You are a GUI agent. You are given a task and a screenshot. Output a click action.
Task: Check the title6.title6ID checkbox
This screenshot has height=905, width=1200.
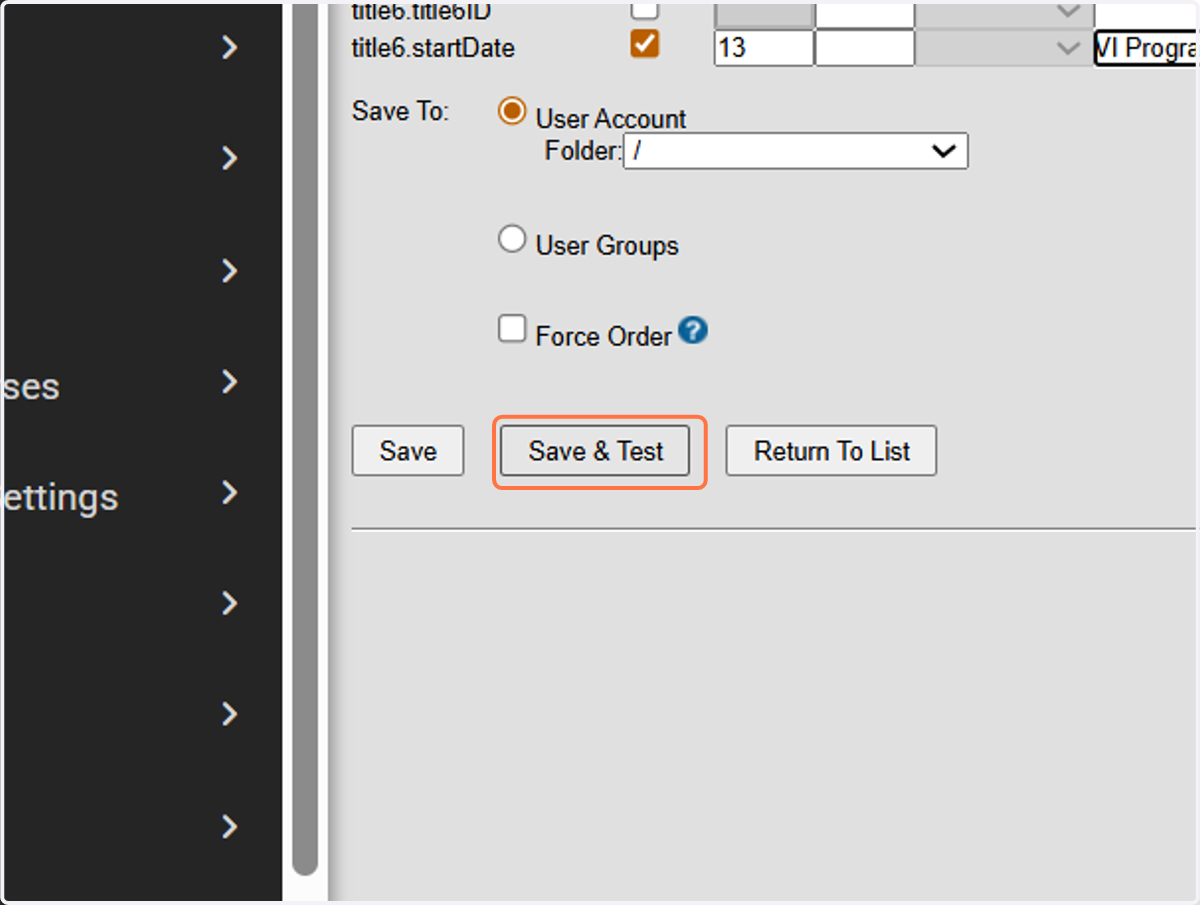[645, 10]
